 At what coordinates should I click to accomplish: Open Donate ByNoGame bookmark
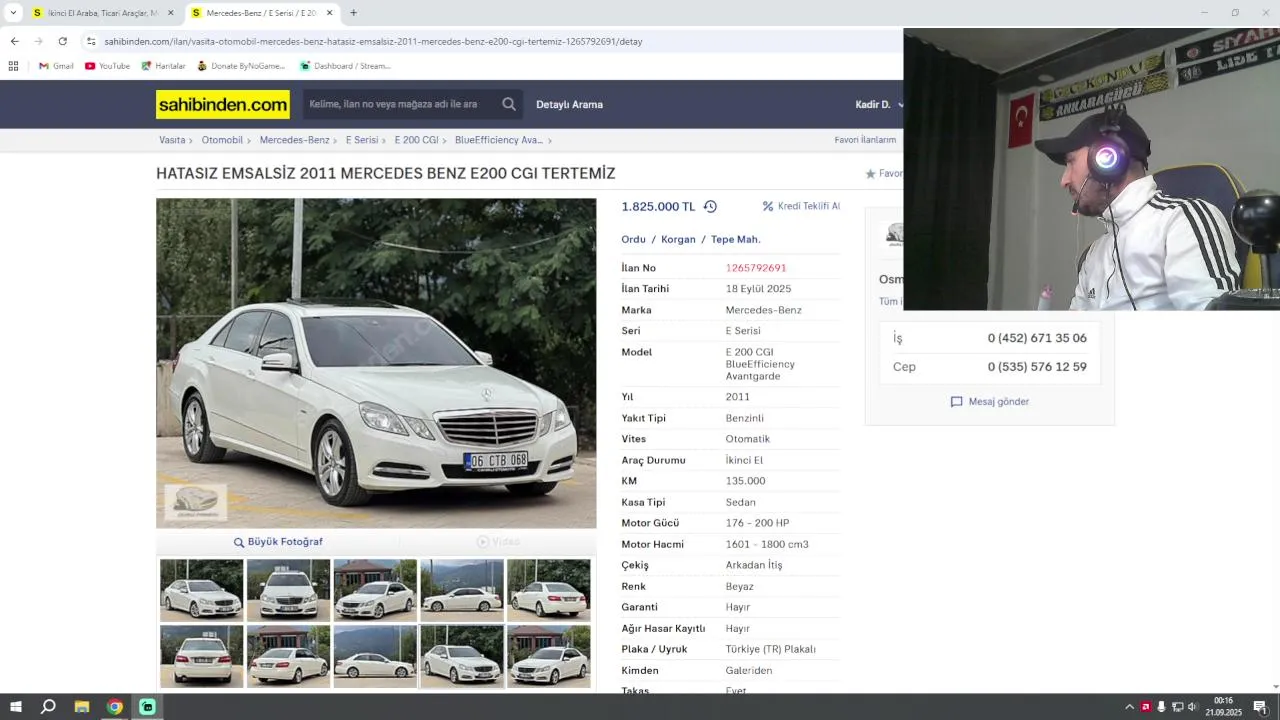(241, 66)
